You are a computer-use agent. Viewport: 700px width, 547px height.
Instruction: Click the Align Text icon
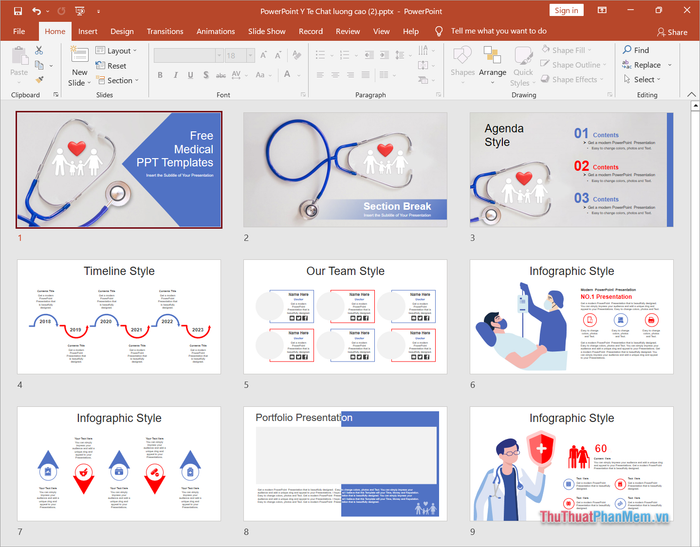point(423,65)
